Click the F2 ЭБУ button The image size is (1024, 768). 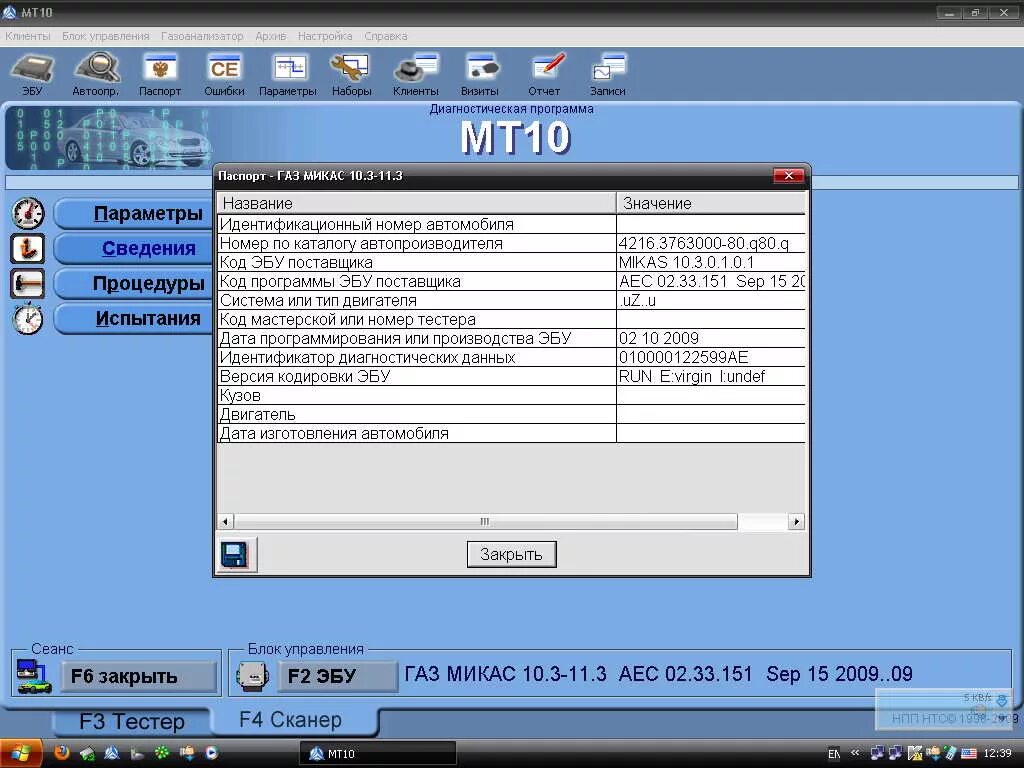coord(338,677)
